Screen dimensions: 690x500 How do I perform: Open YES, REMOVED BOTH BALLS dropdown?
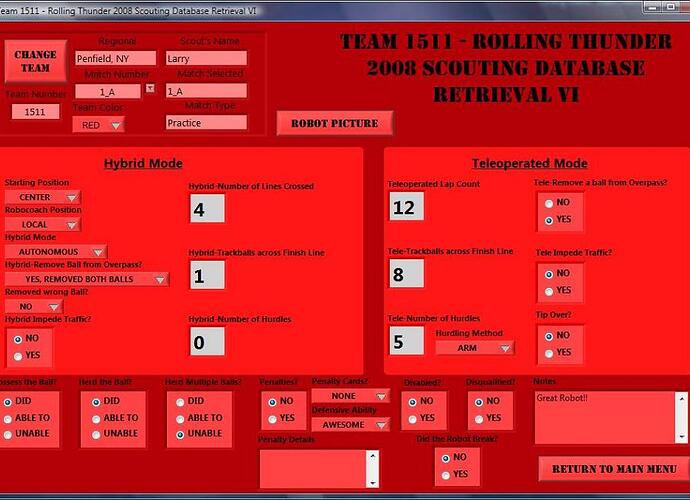pos(87,279)
